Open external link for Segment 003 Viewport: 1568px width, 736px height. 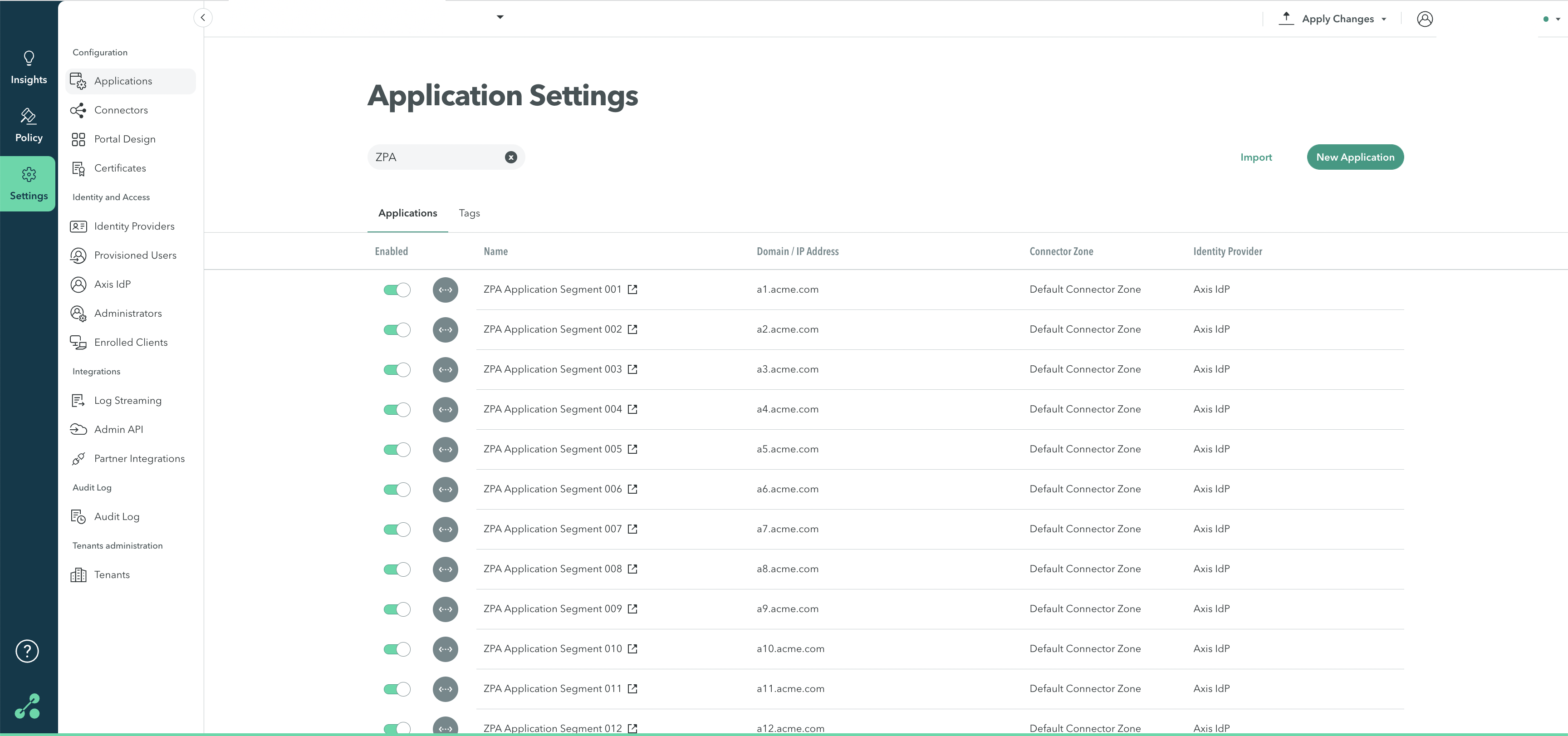(632, 369)
